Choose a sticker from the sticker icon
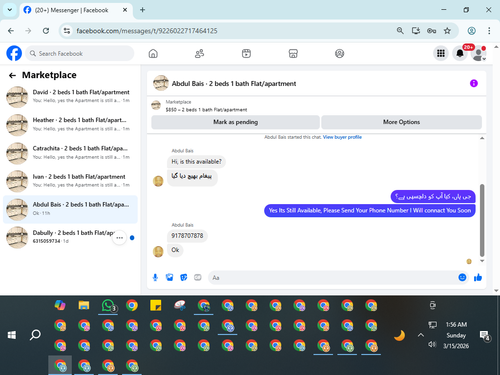The height and width of the screenshot is (375, 500). tap(184, 277)
